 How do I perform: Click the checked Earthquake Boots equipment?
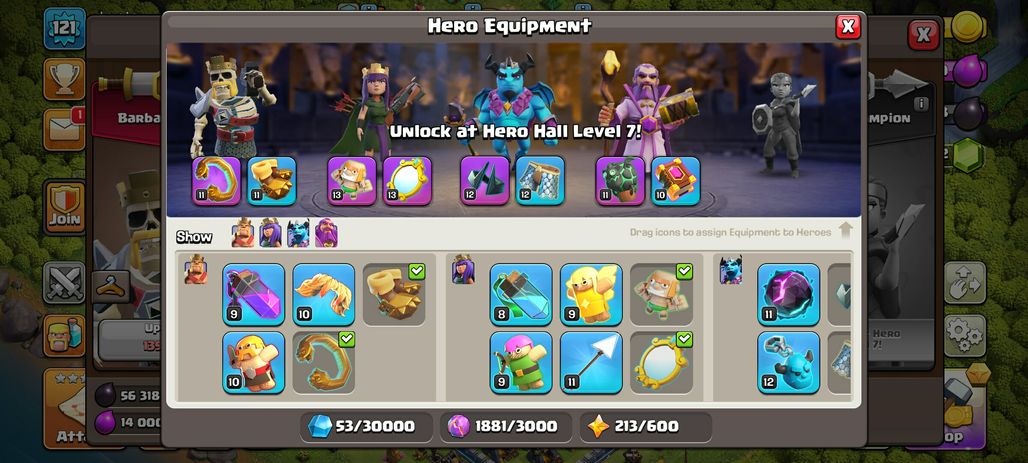(394, 294)
